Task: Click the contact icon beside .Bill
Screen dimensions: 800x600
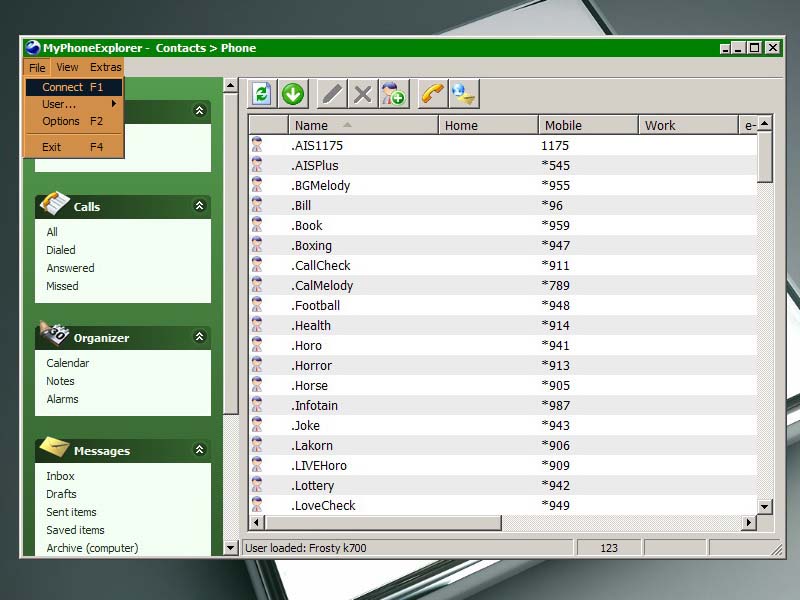Action: click(257, 205)
